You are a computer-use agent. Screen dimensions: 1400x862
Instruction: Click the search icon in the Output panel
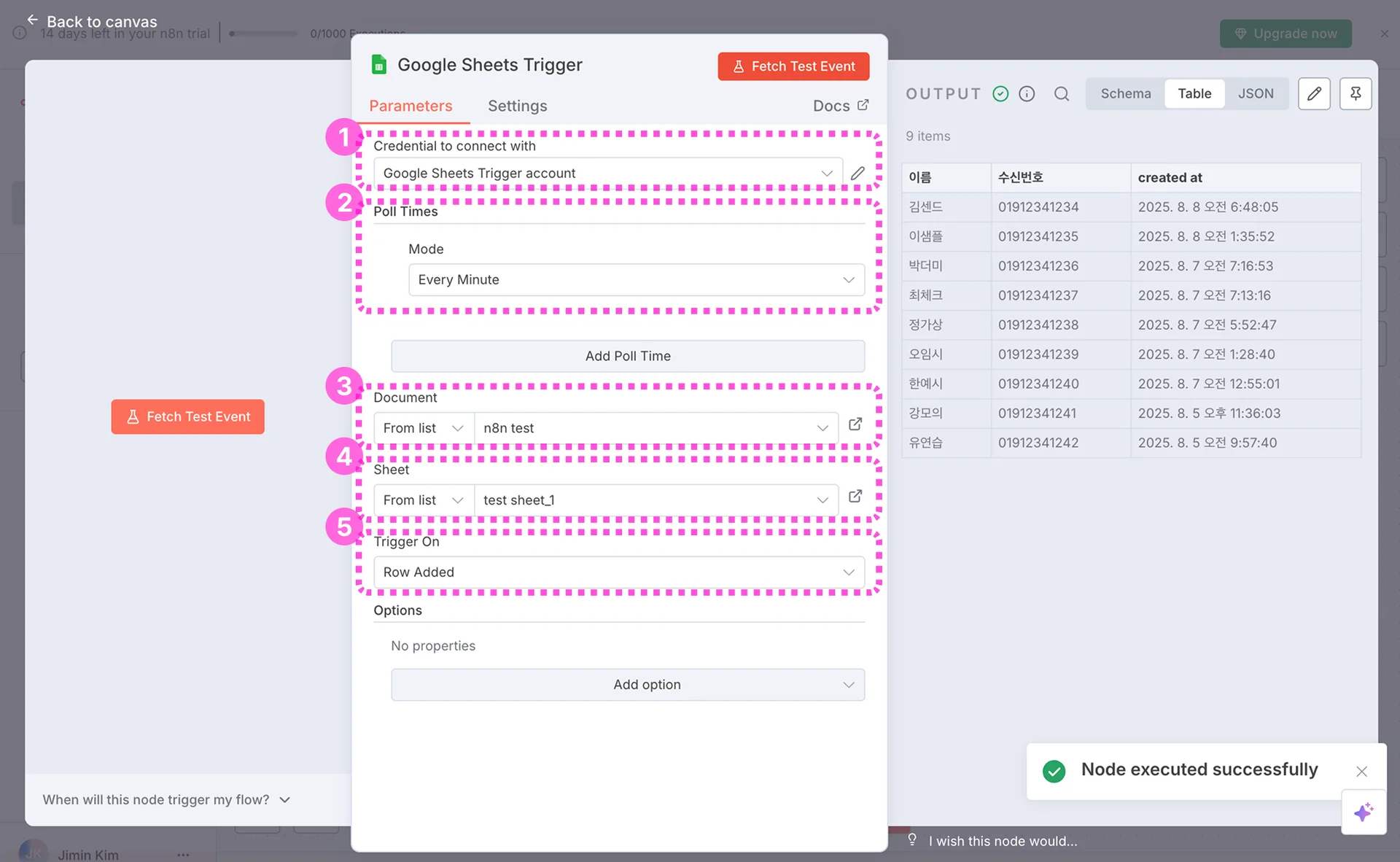point(1062,94)
